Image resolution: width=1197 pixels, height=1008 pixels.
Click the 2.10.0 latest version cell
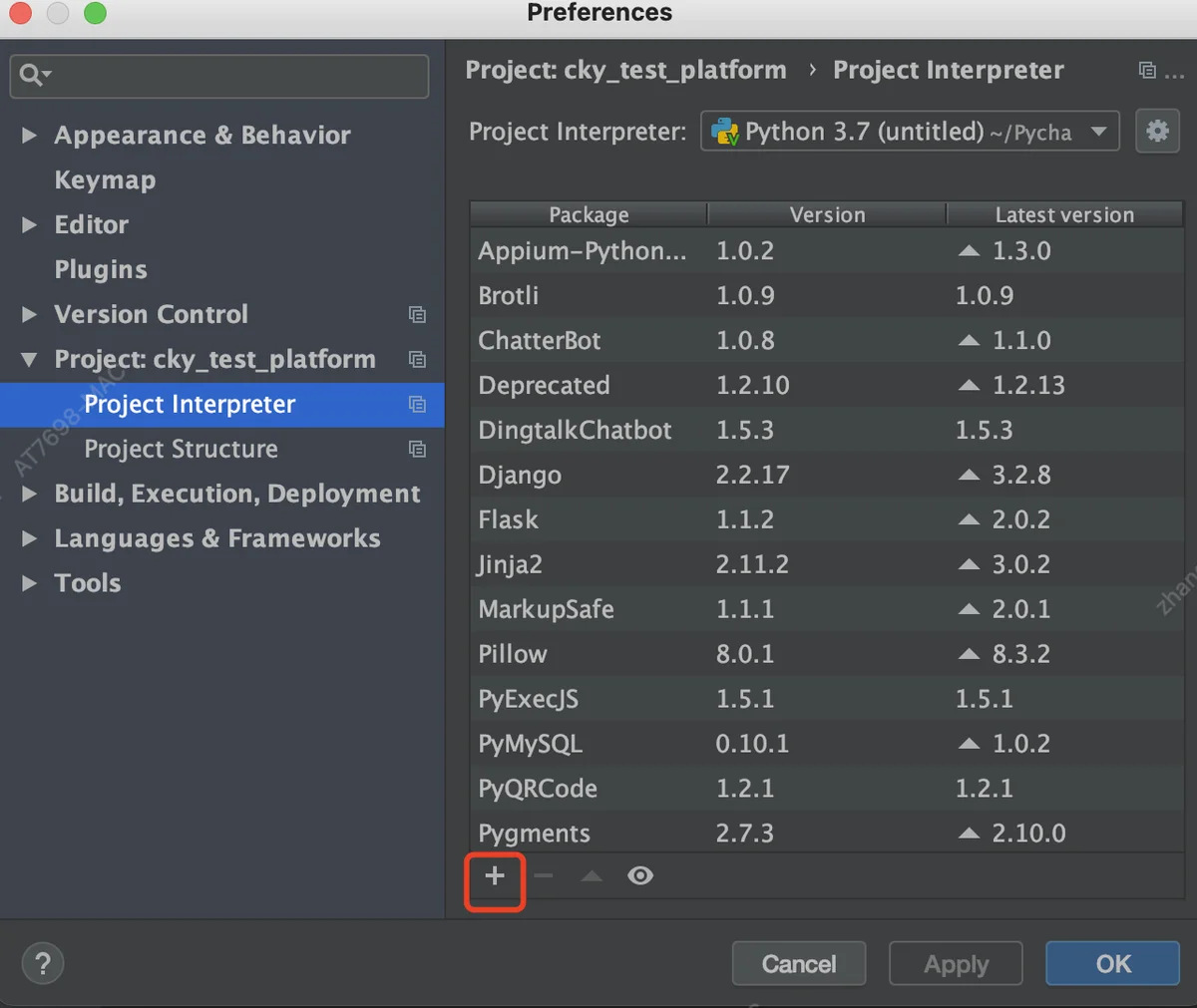[x=1028, y=835]
